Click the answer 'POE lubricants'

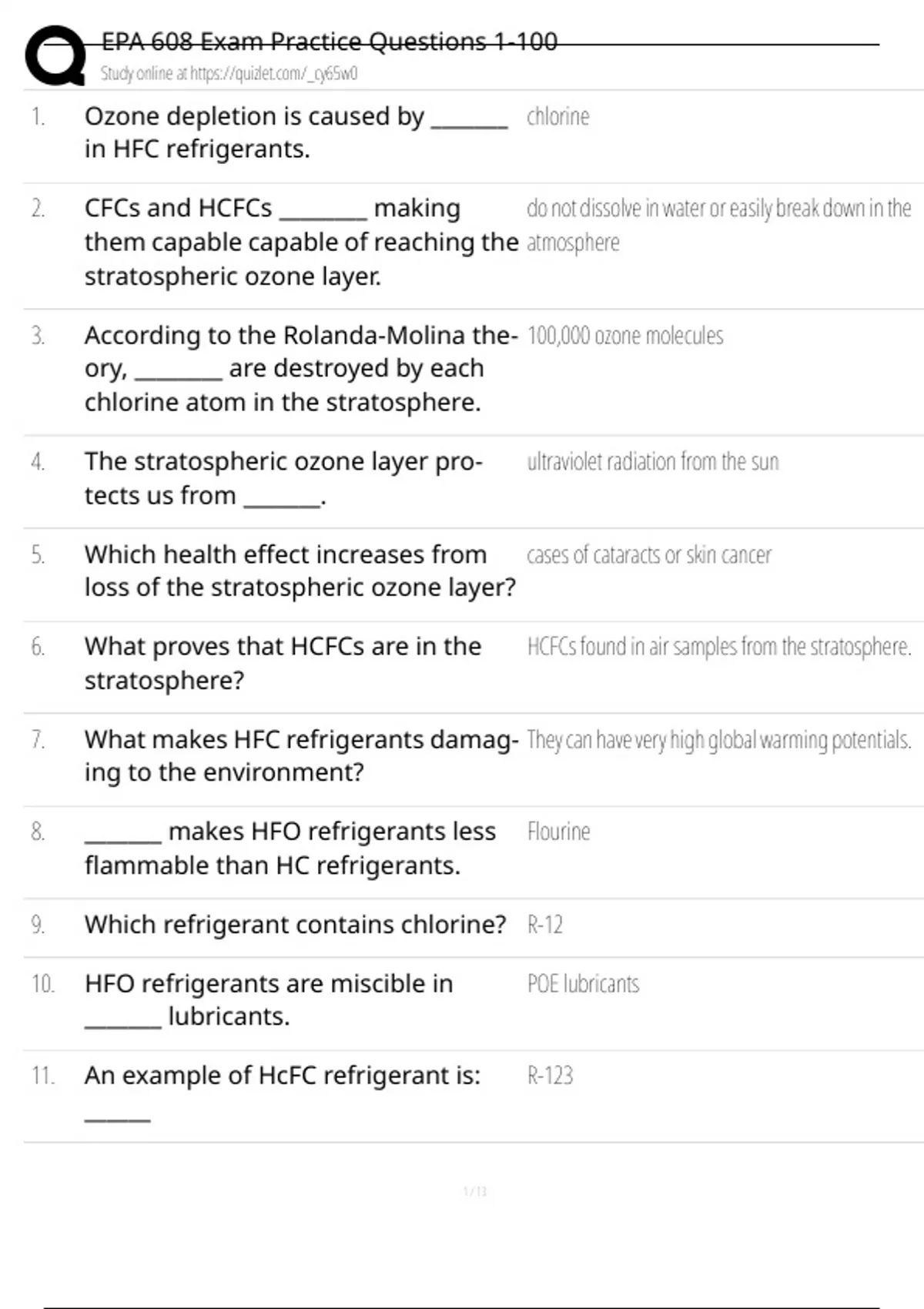click(x=583, y=984)
